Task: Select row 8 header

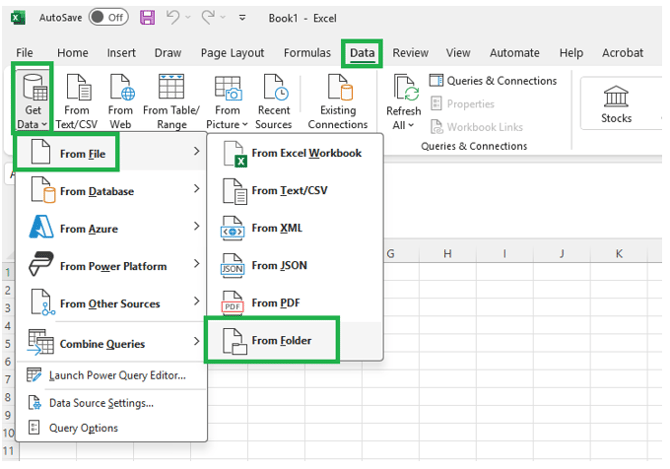Action: click(x=8, y=397)
